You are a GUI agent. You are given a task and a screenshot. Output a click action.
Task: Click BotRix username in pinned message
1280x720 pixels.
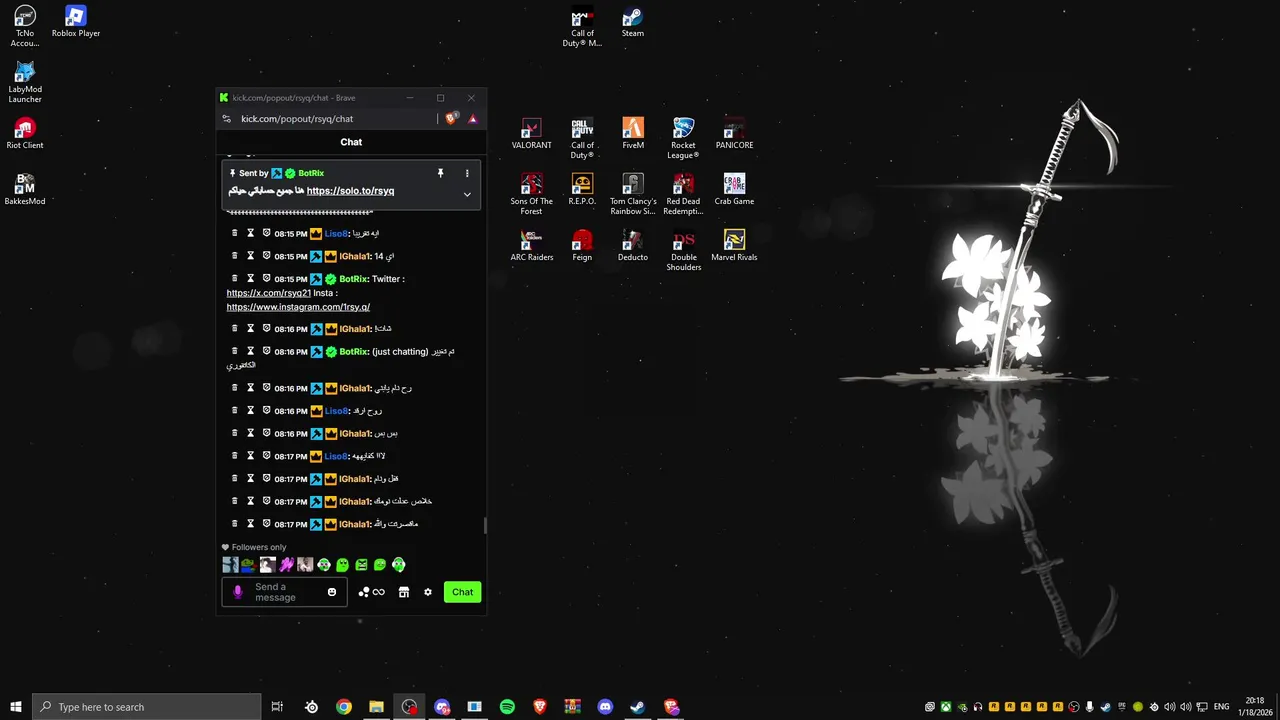coord(311,173)
